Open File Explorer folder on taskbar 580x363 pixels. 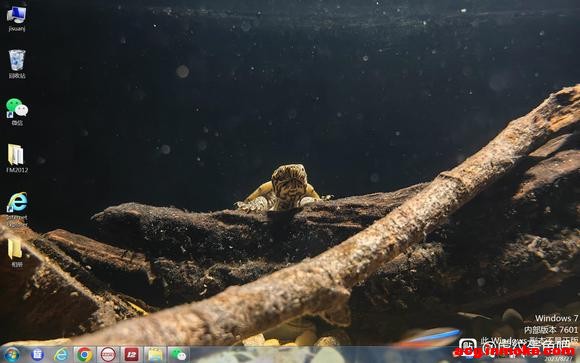tap(155, 355)
